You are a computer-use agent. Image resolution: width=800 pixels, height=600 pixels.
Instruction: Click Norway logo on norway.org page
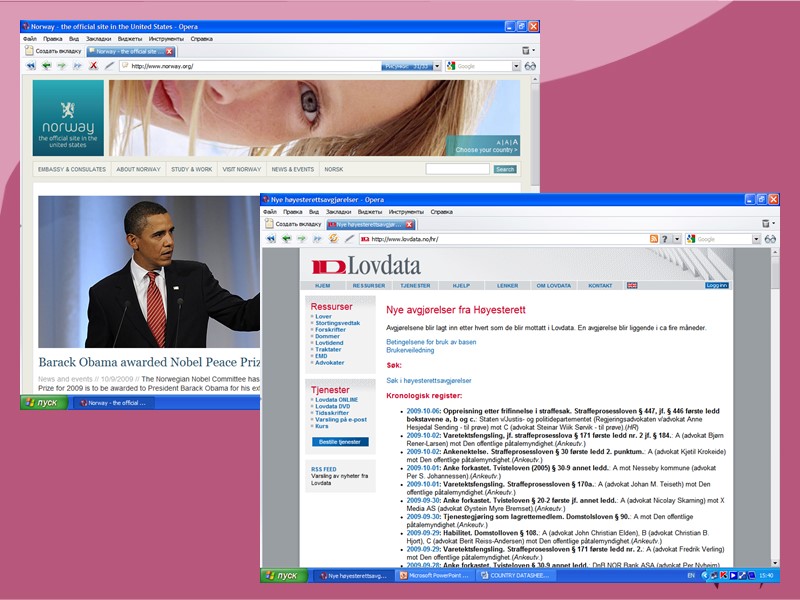coord(68,118)
